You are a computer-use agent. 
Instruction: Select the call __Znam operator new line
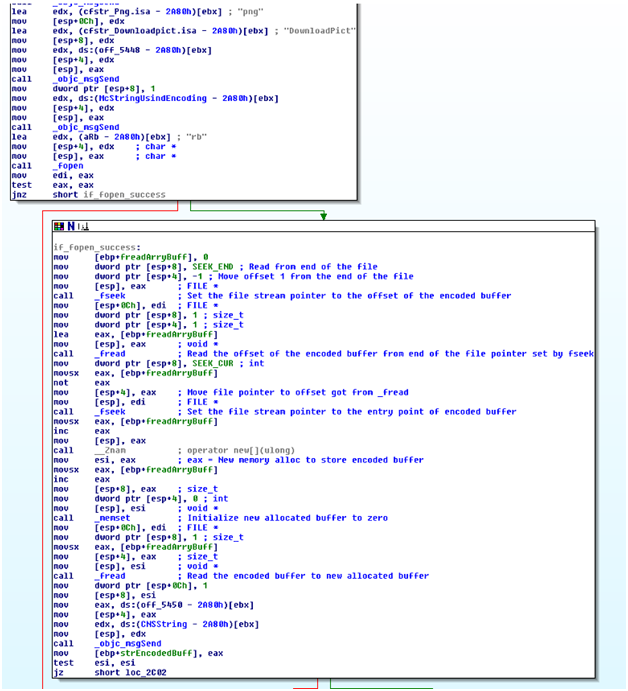pos(174,451)
